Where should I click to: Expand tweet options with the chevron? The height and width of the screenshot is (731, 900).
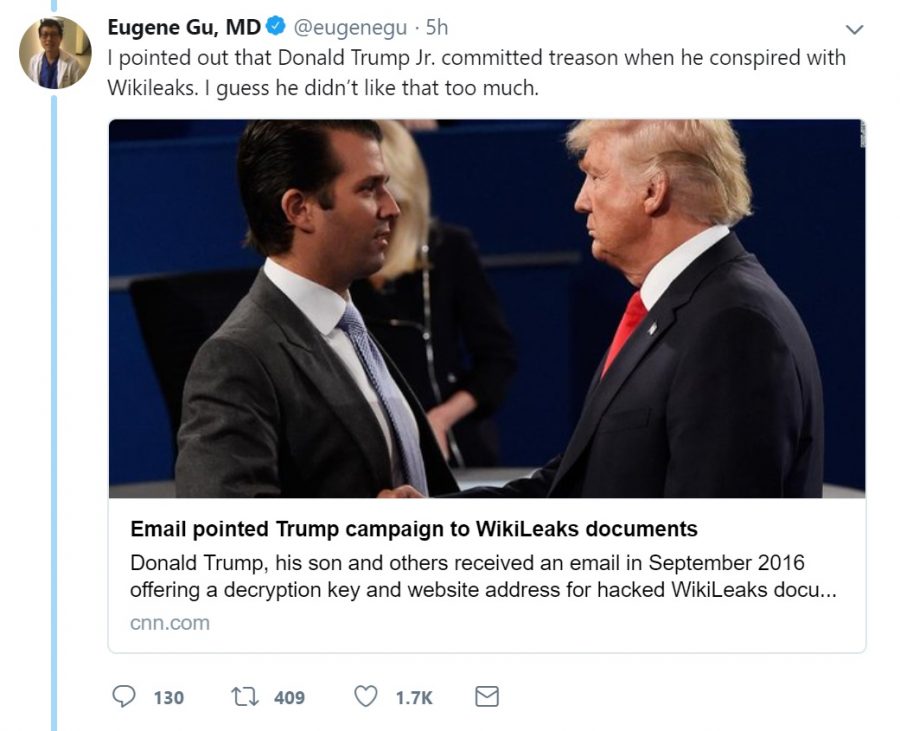(x=855, y=29)
